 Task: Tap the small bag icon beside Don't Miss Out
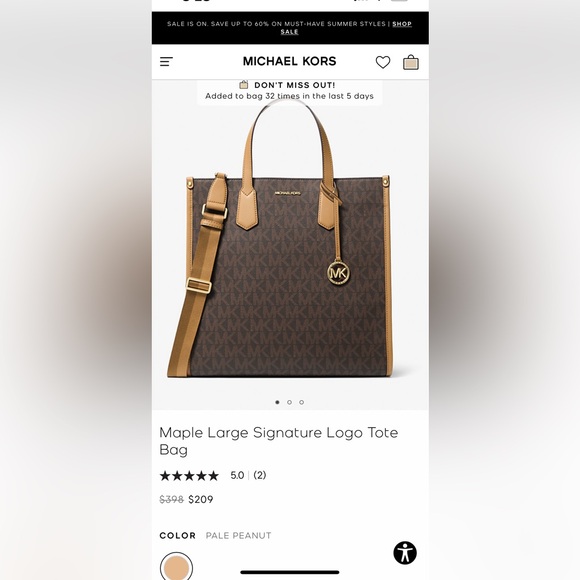(243, 85)
